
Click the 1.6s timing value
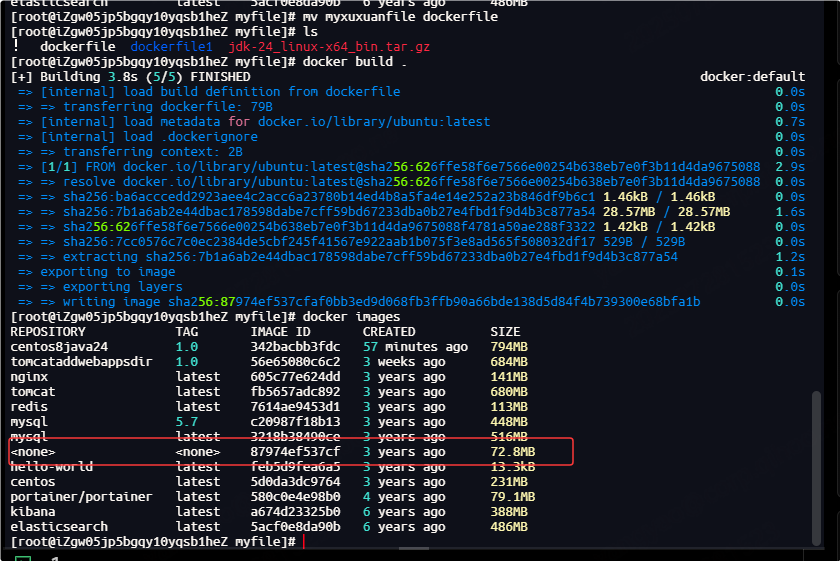[x=790, y=212]
